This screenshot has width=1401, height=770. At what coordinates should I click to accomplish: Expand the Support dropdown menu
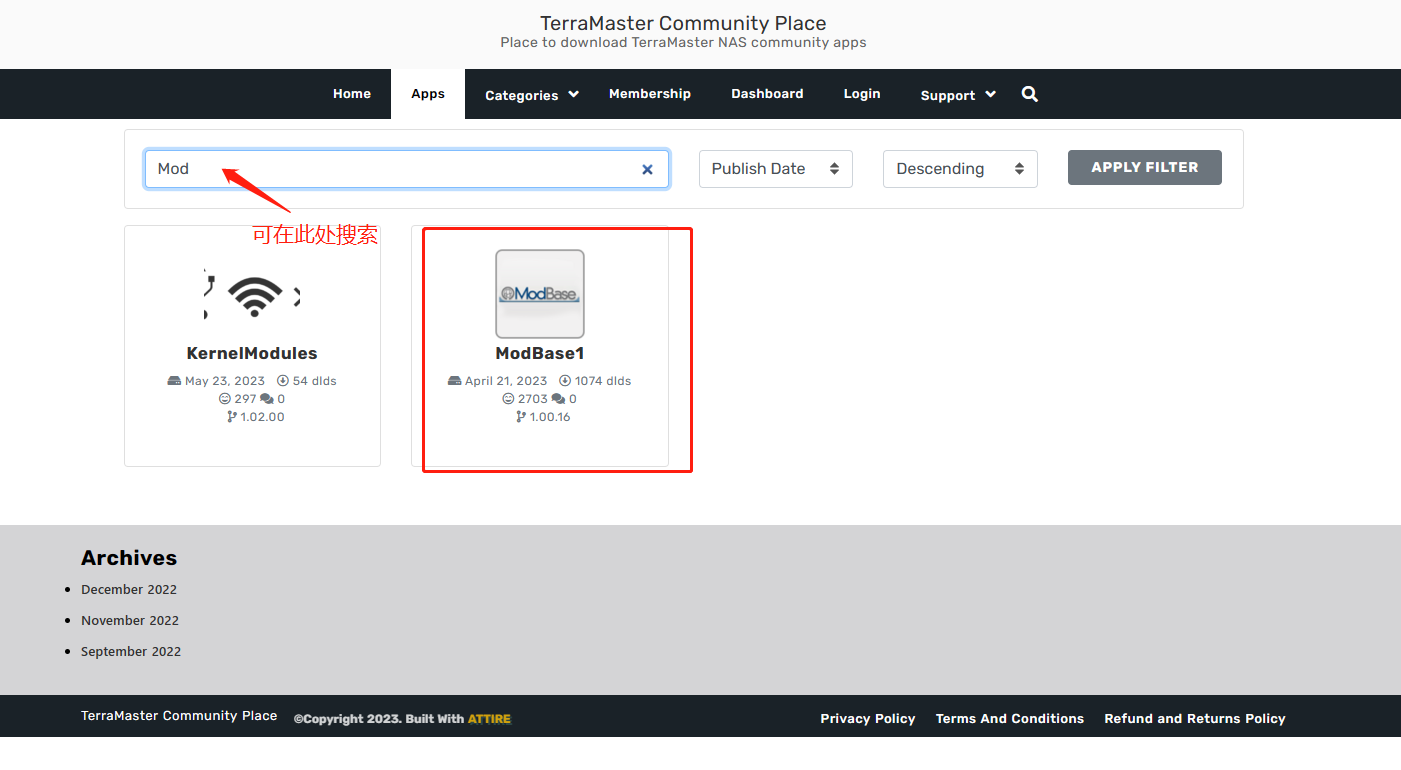[958, 95]
